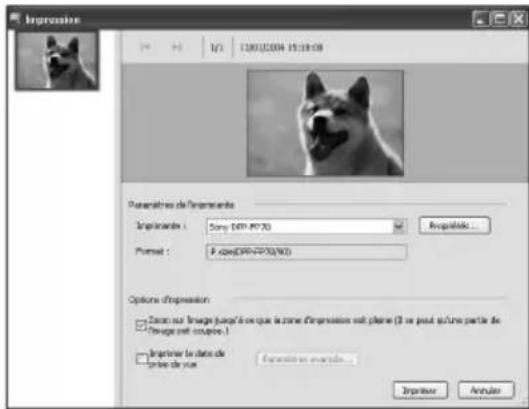The image size is (529, 409).
Task: Click the 1/1 image counter
Action: (217, 48)
